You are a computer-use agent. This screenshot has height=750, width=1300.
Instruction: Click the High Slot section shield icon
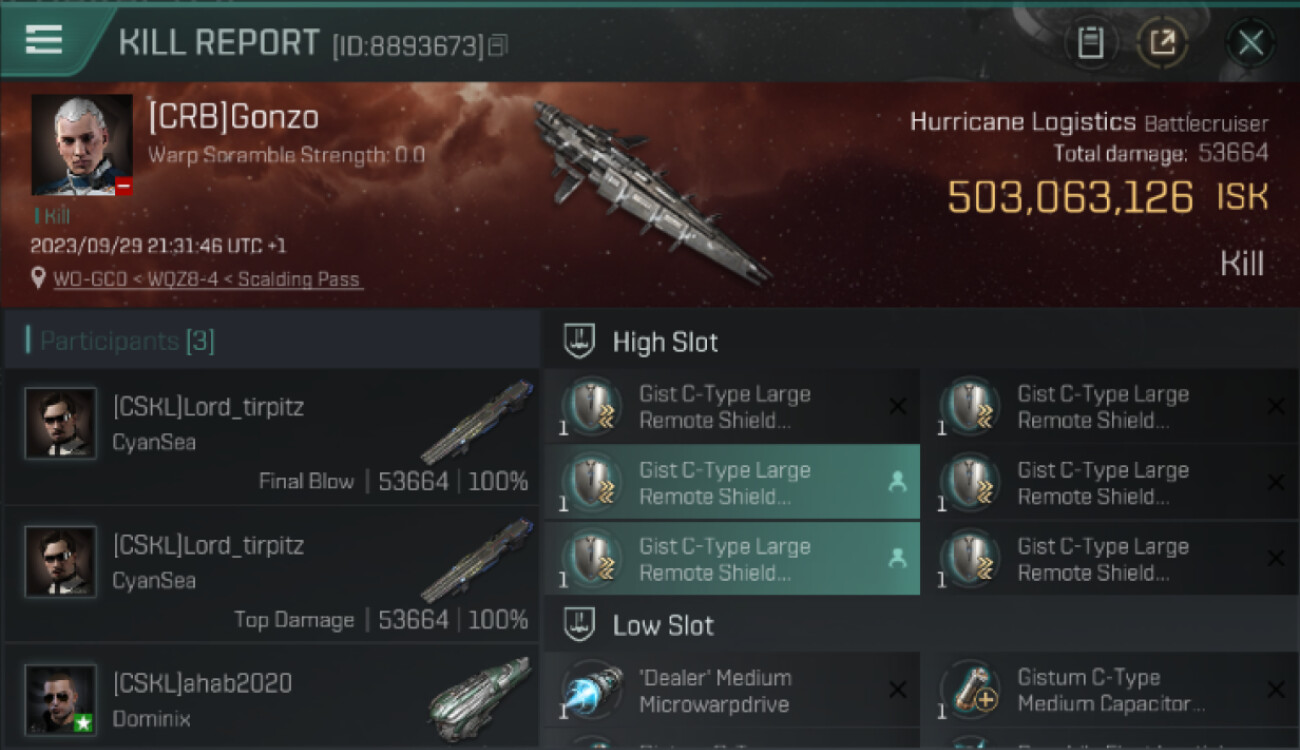[x=576, y=341]
